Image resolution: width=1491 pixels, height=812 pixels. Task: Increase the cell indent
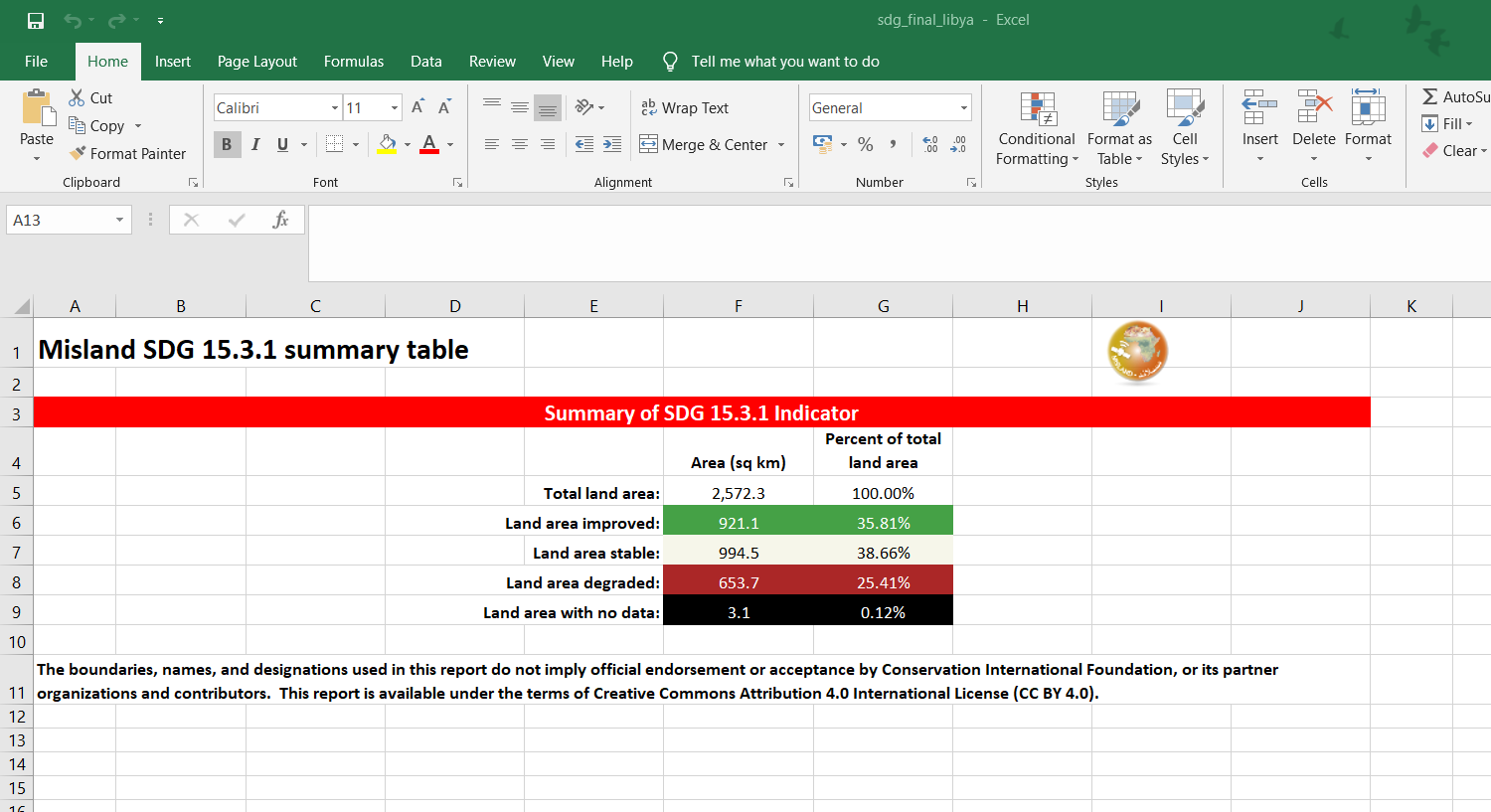tap(612, 144)
